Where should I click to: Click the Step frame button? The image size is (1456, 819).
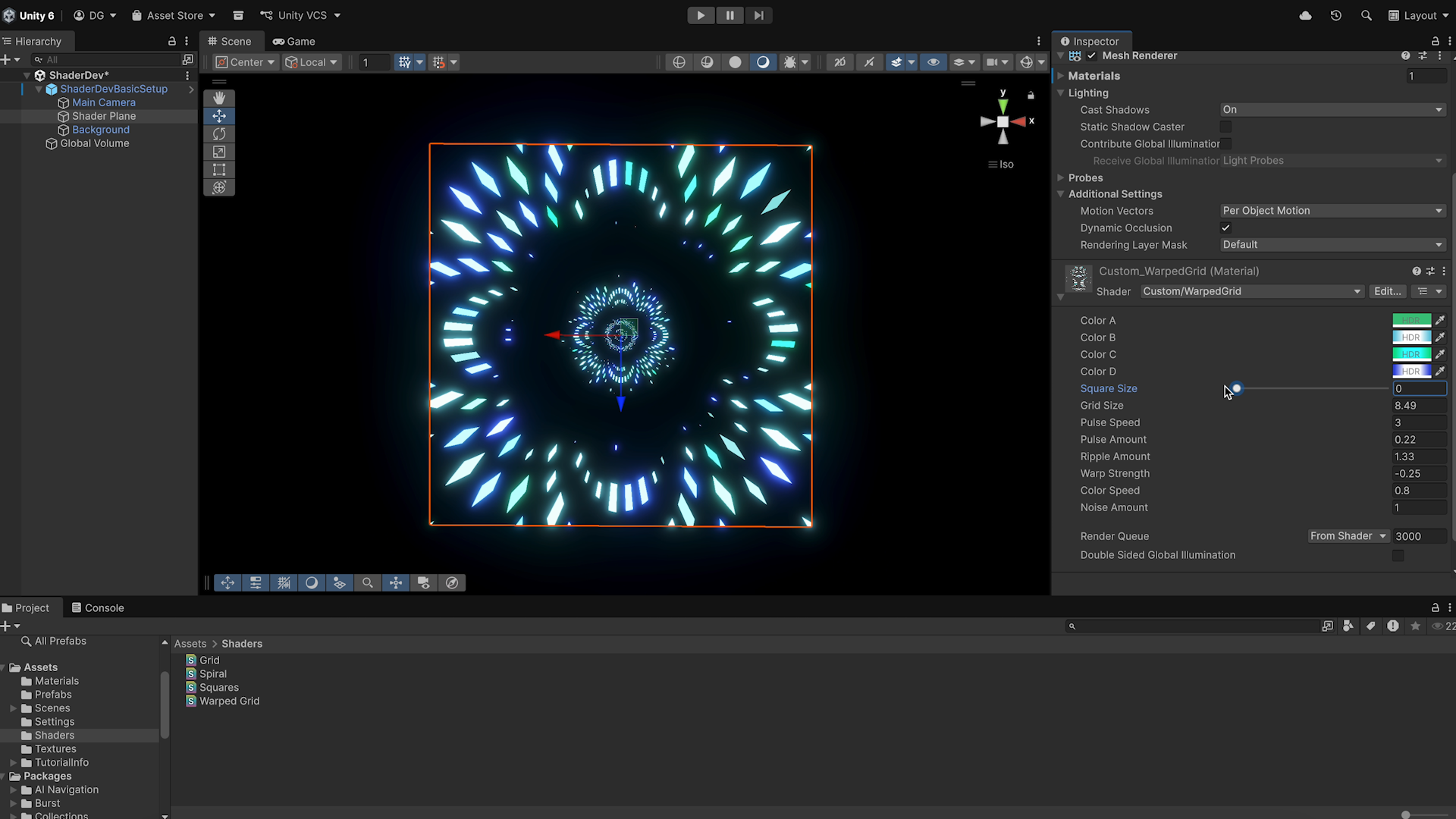[x=758, y=15]
